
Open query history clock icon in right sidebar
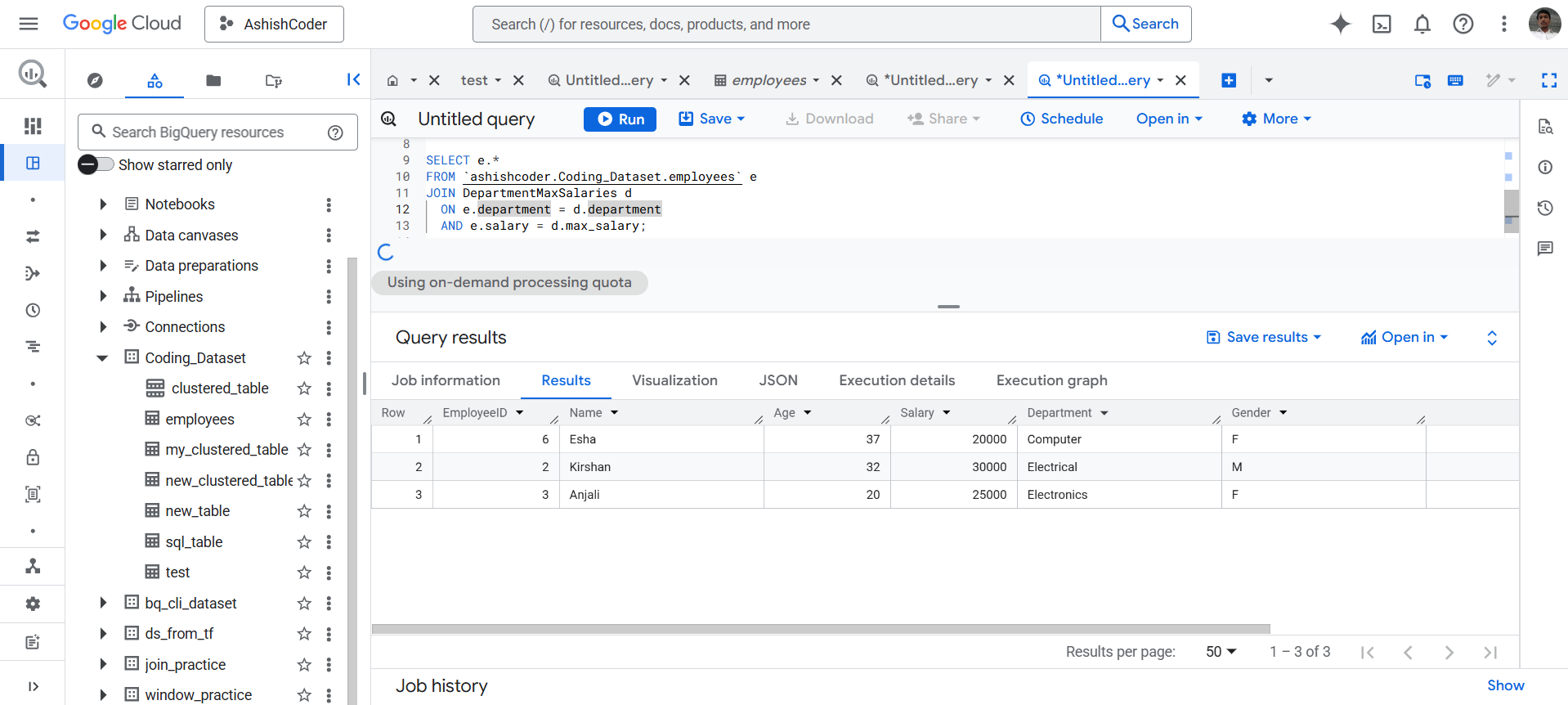click(1545, 208)
